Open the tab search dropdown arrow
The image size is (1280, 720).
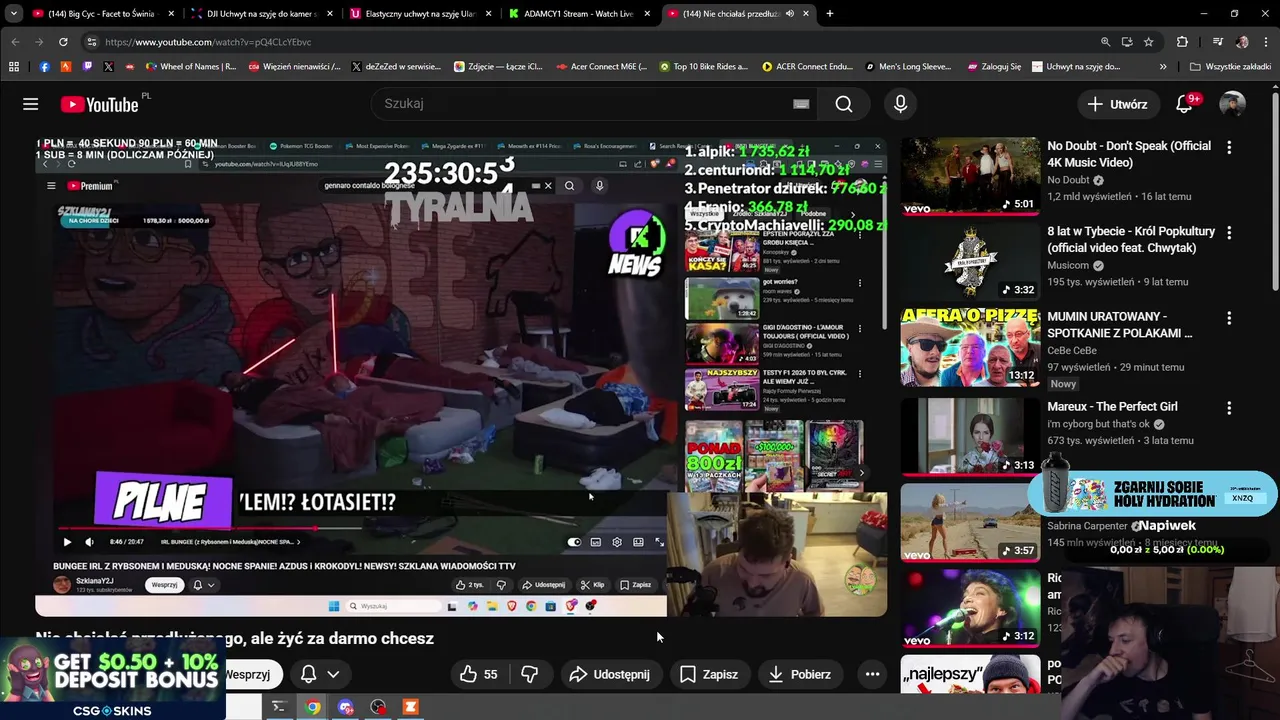[14, 14]
